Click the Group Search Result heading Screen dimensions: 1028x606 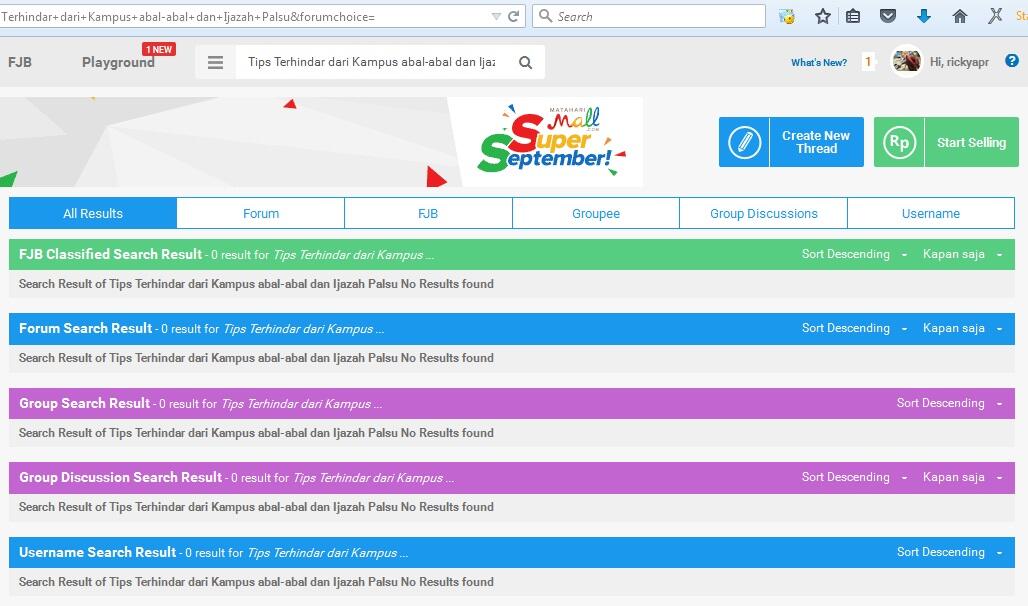click(x=85, y=403)
